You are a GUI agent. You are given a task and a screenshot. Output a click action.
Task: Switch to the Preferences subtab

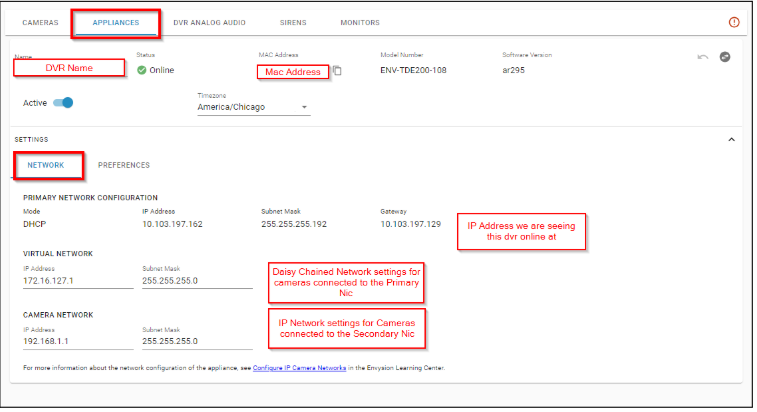tap(124, 165)
